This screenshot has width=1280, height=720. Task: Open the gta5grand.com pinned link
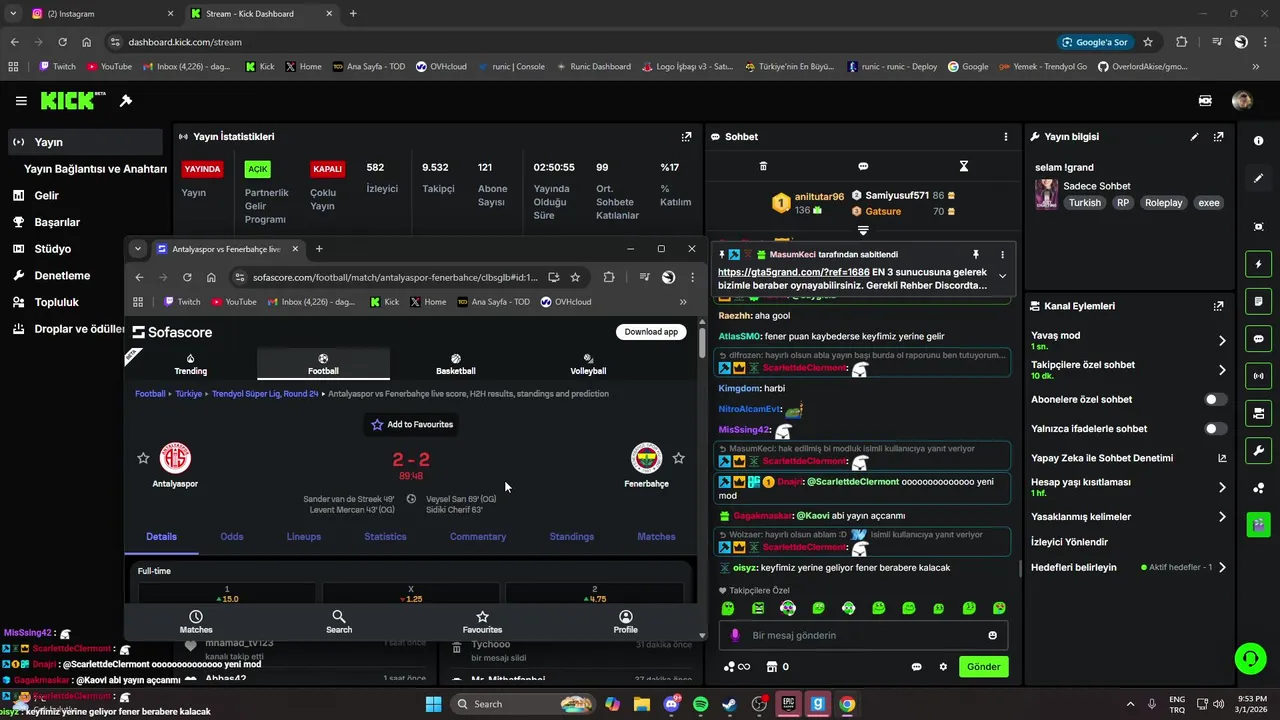tap(793, 272)
